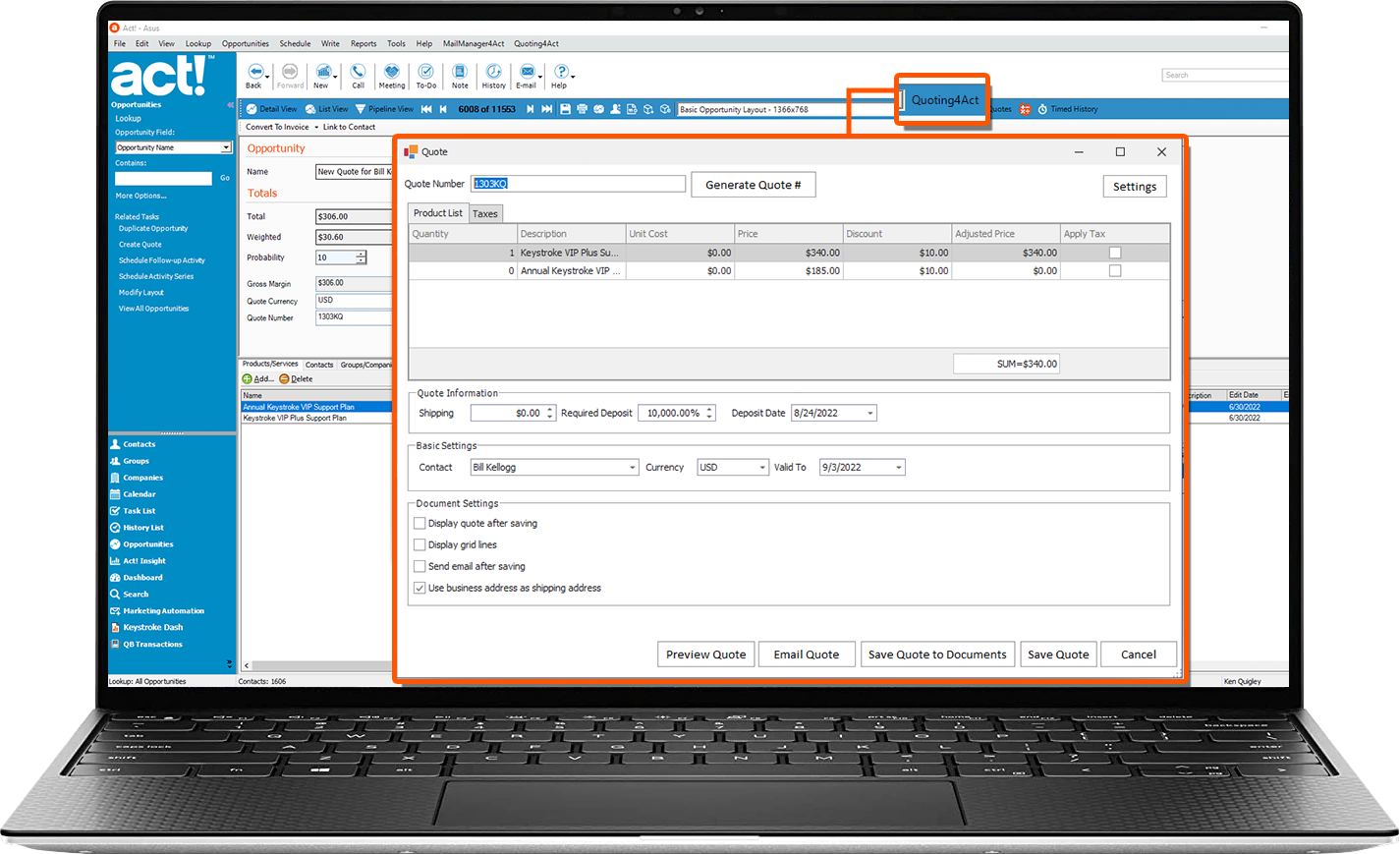Collapse the Opportunities side panel

231,104
